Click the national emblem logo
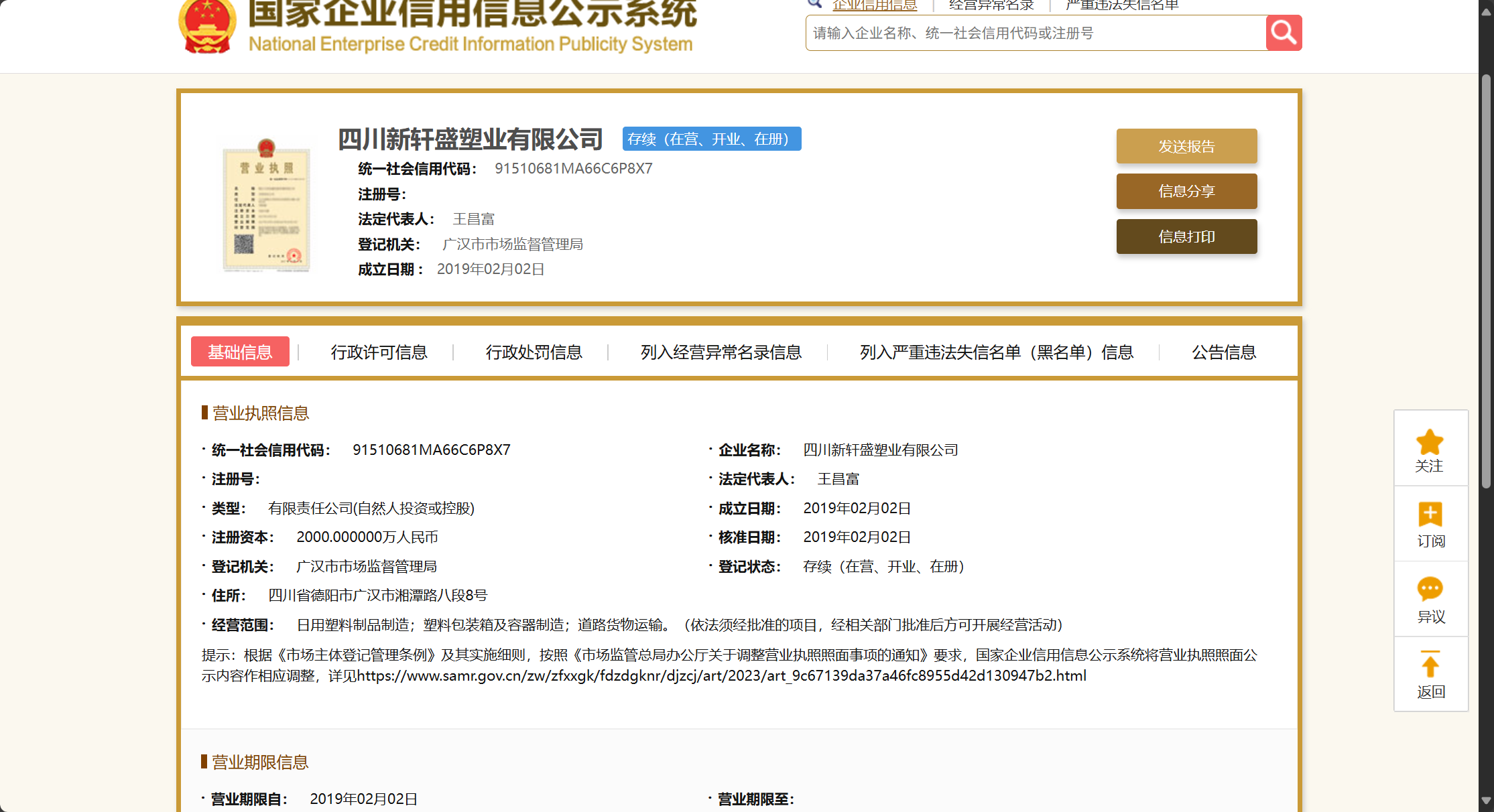Viewport: 1494px width, 812px height. [x=207, y=25]
